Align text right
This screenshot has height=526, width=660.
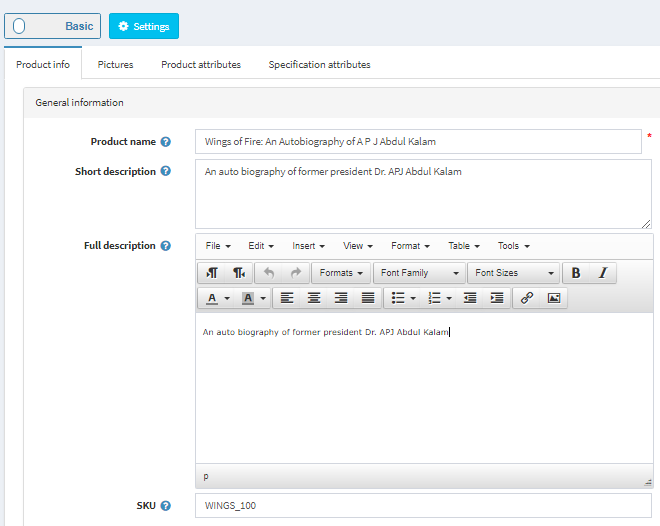click(x=341, y=298)
